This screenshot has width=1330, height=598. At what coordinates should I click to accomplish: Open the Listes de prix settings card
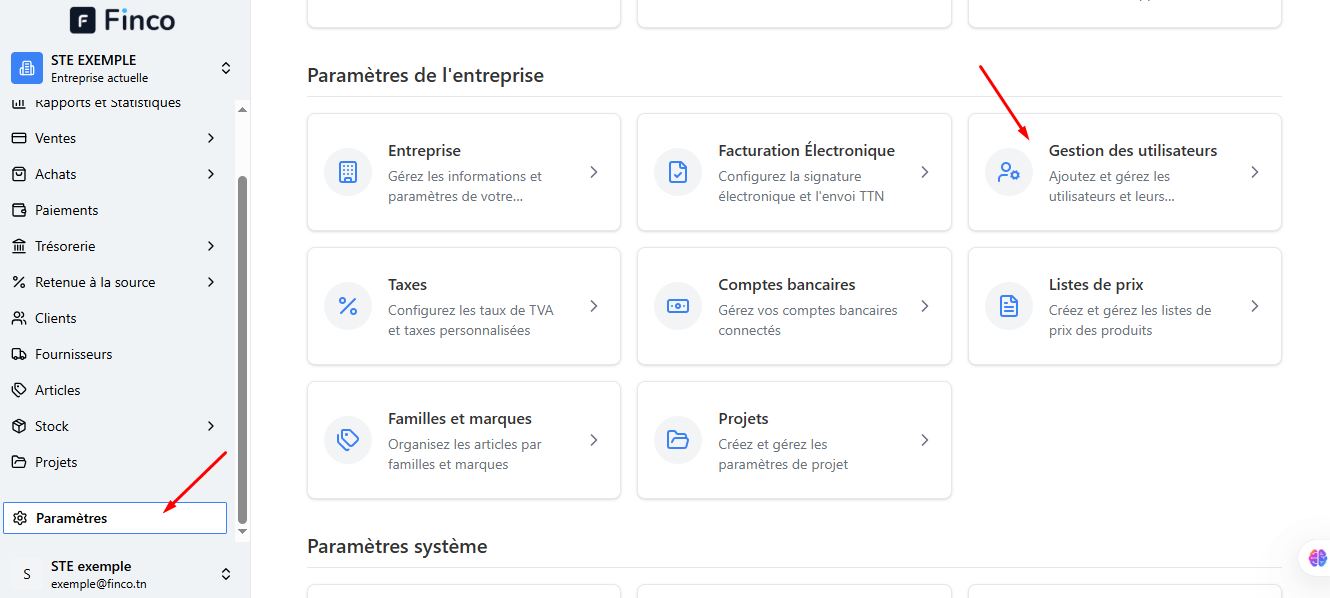tap(1124, 306)
